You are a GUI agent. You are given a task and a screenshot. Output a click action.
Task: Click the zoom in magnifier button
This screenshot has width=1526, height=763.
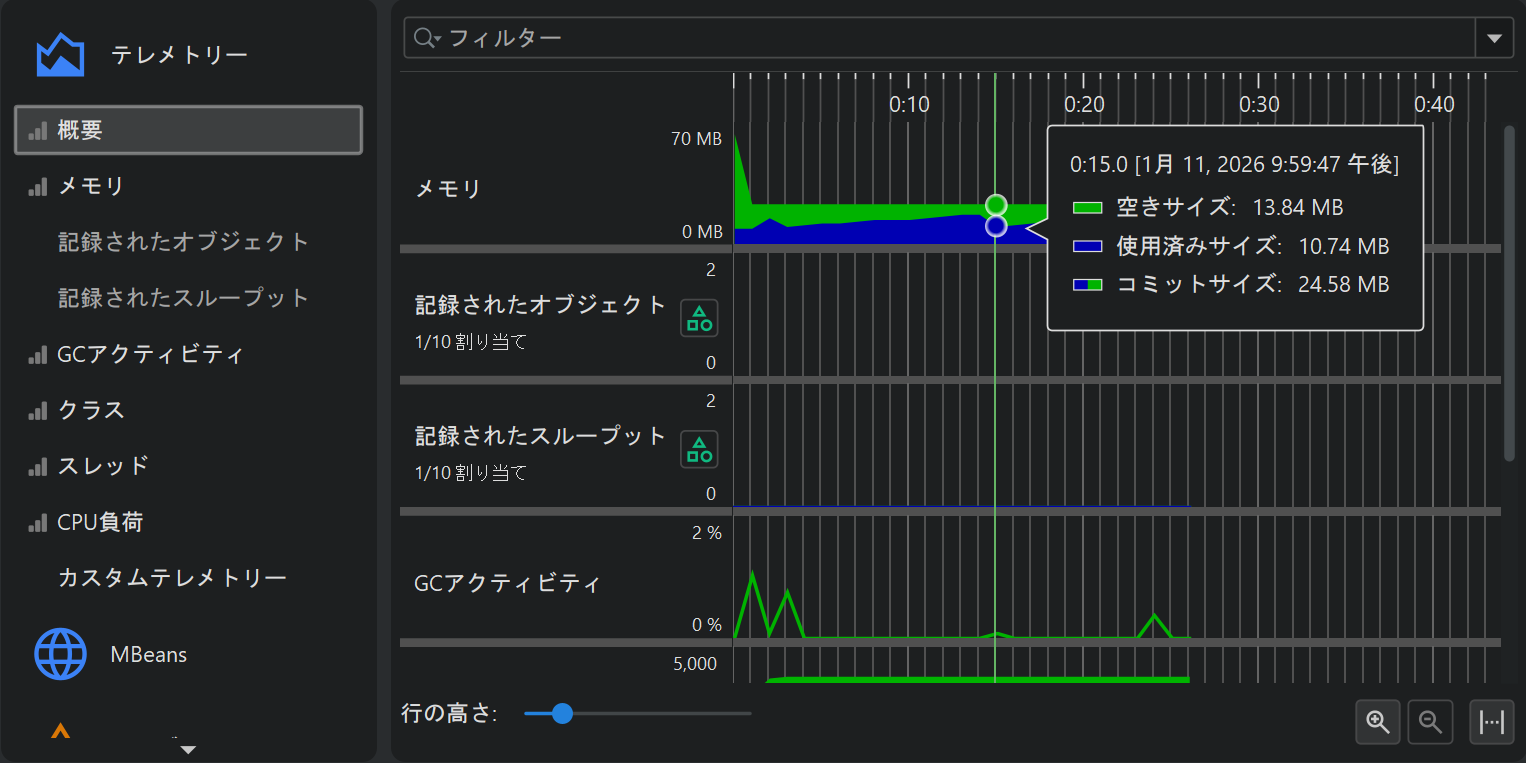tap(1378, 722)
